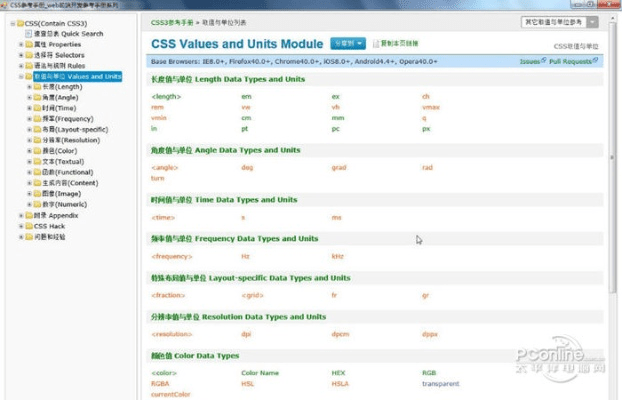The image size is (622, 400).
Task: Click the CSS Hack folder icon
Action: (x=27, y=226)
